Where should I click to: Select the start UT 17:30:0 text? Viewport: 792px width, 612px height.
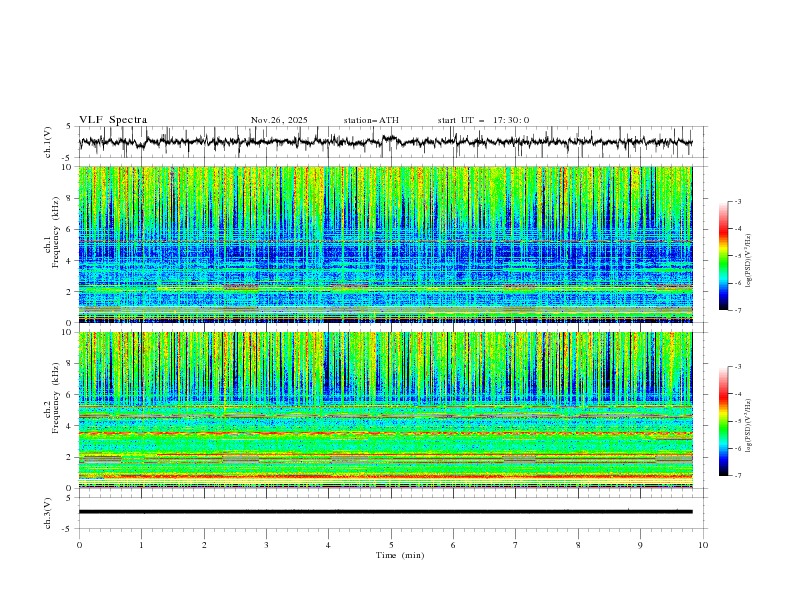483,120
